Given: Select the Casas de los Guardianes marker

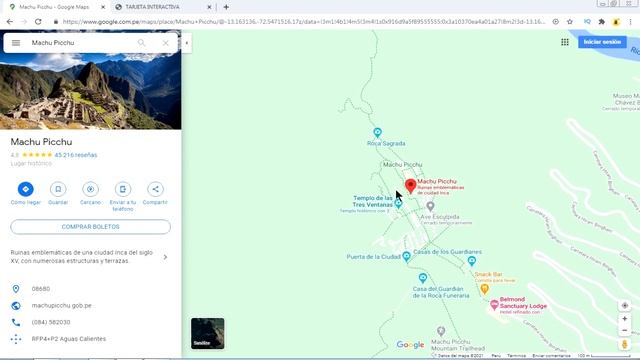Looking at the screenshot, I should 472,261.
